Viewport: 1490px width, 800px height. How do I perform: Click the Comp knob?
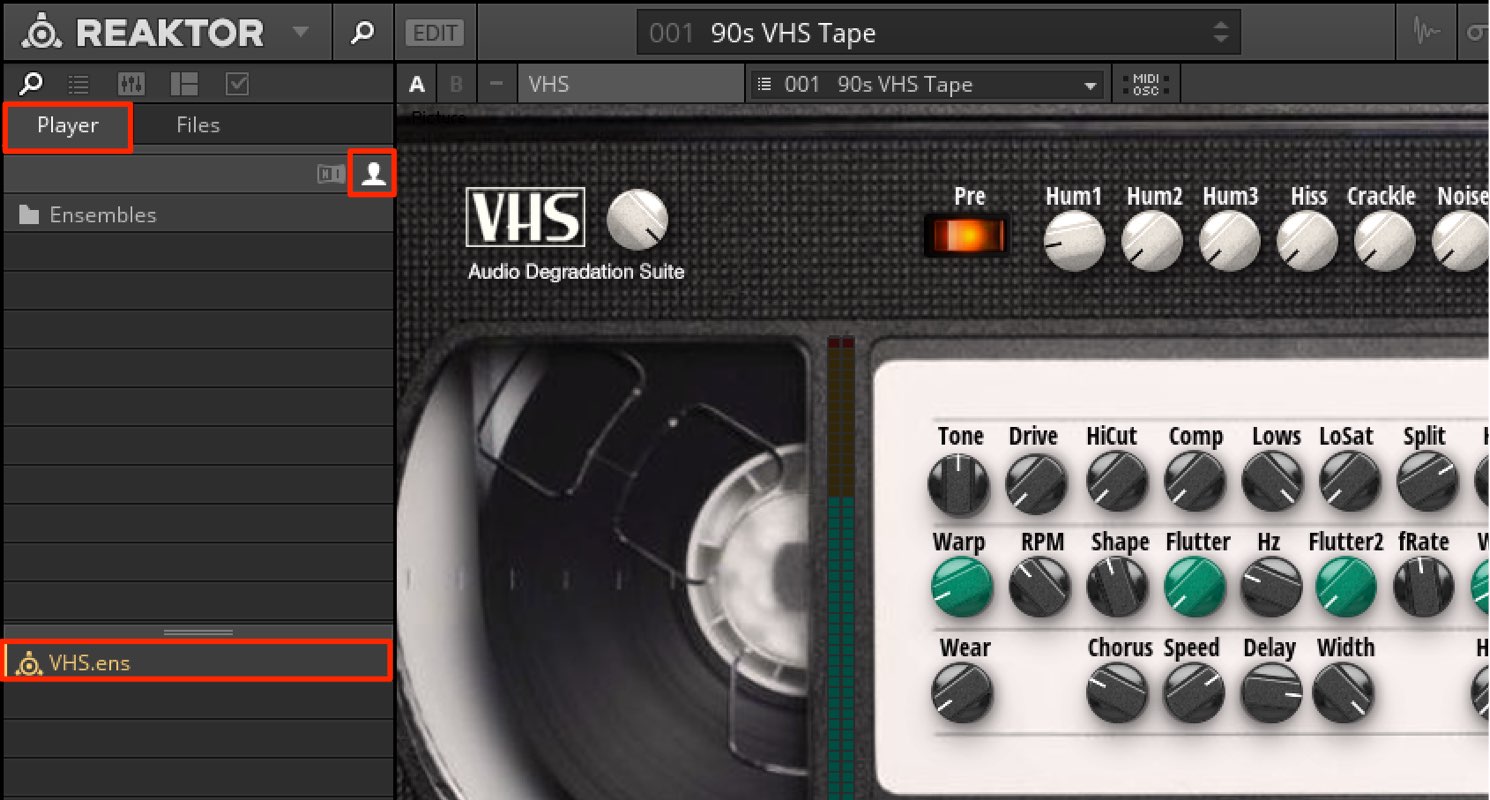(x=1195, y=481)
